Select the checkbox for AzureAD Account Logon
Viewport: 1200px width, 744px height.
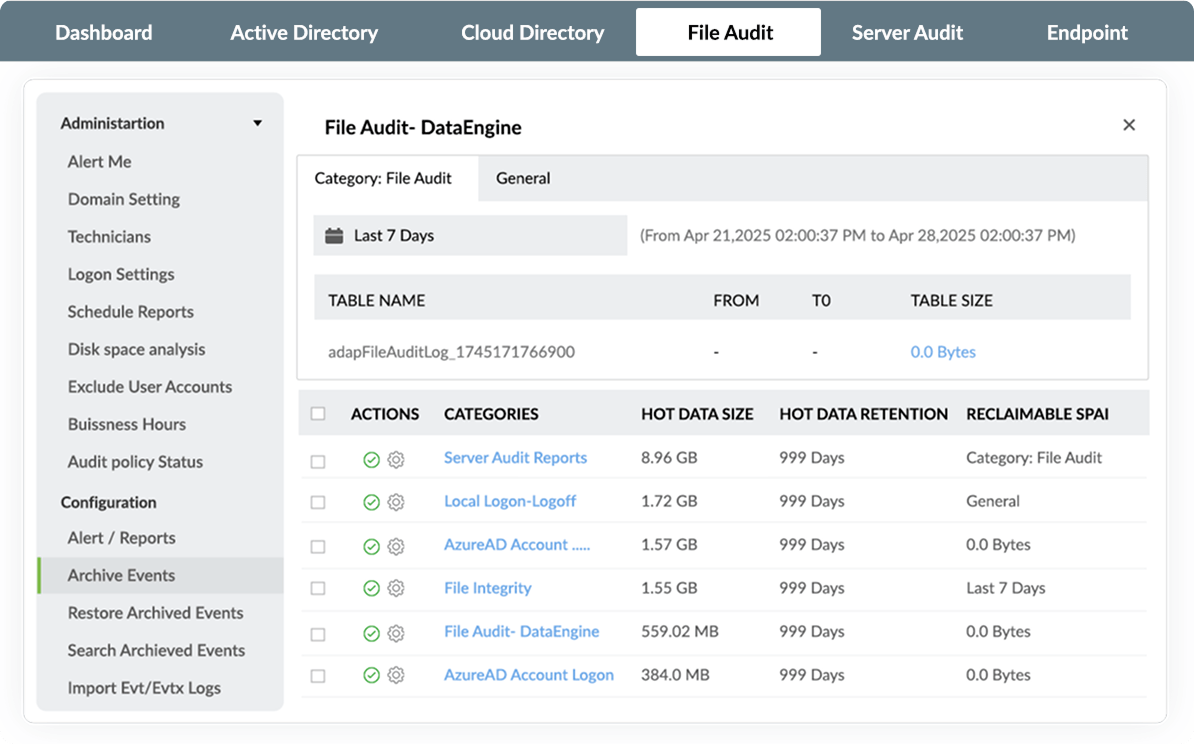pyautogui.click(x=318, y=676)
